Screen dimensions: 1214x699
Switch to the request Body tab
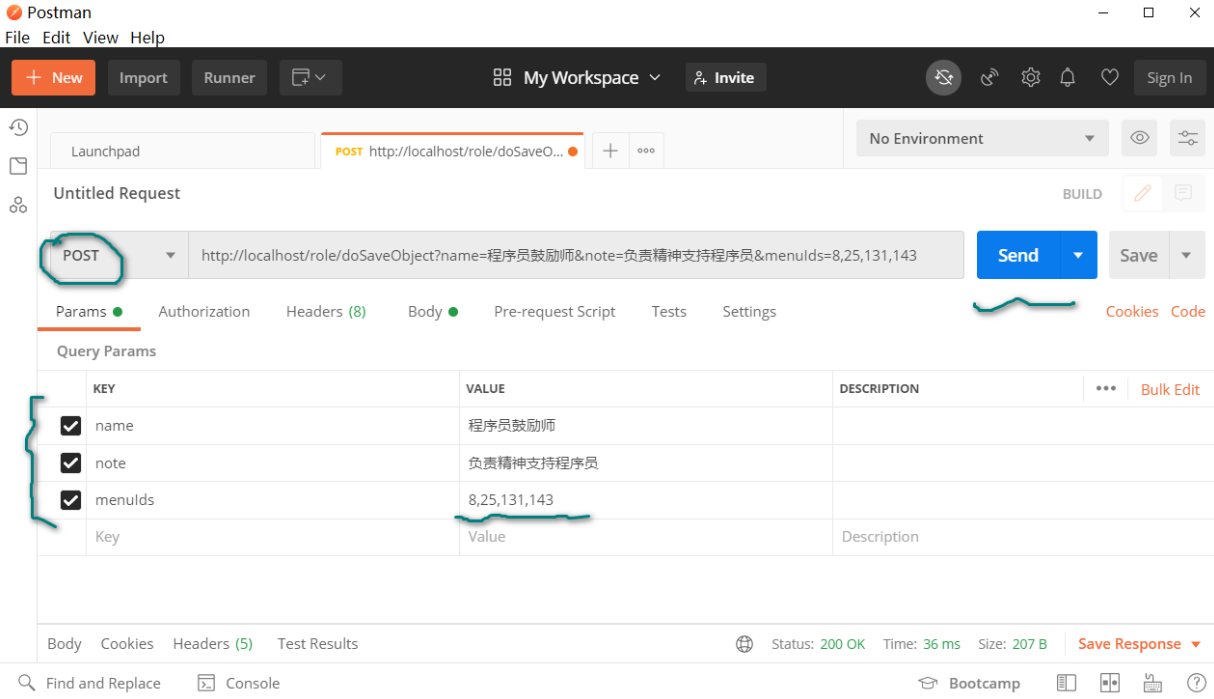(432, 311)
